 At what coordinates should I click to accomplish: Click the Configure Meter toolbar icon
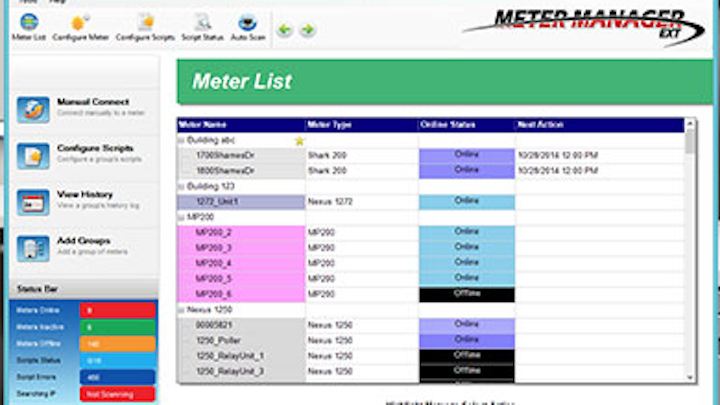click(x=80, y=28)
